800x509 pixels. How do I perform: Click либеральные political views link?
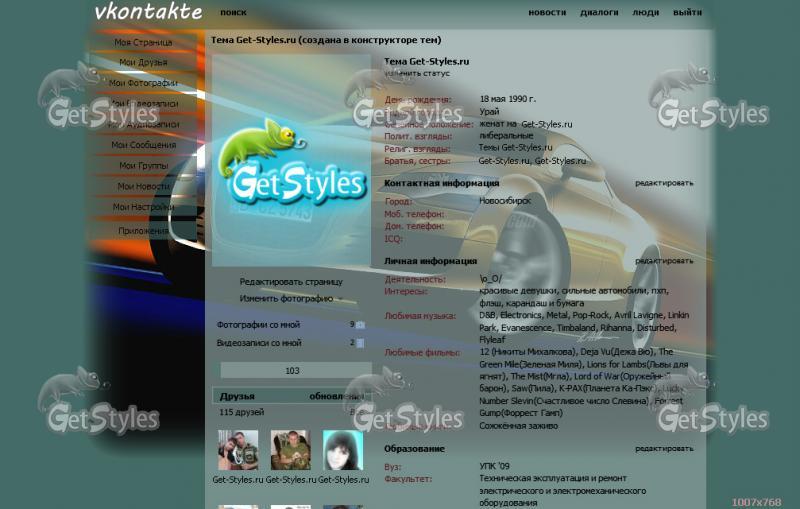[506, 136]
